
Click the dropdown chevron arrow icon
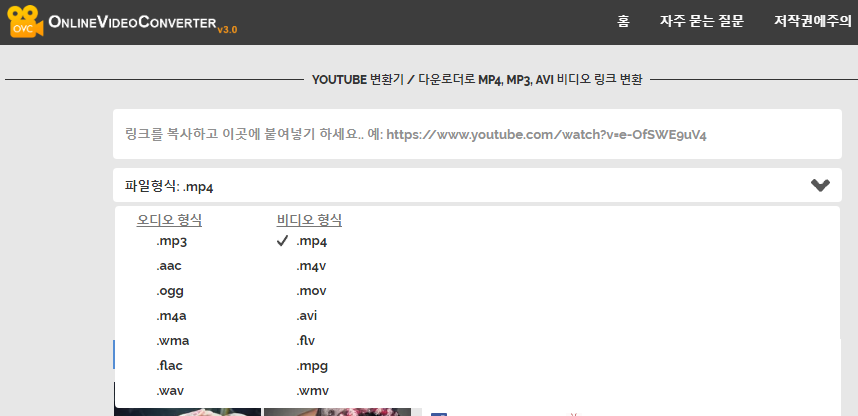coord(820,186)
